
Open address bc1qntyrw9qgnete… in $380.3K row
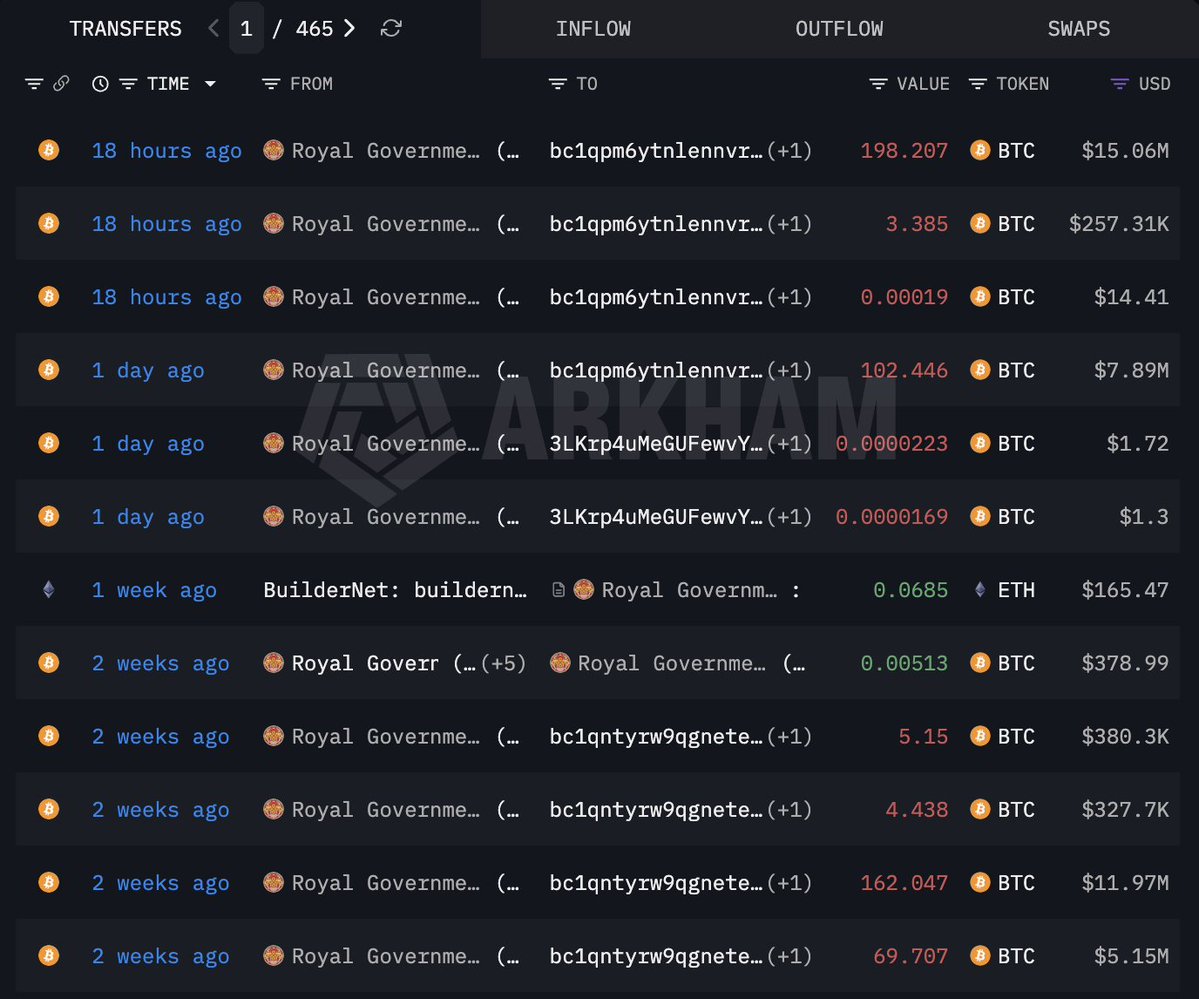[x=656, y=737]
